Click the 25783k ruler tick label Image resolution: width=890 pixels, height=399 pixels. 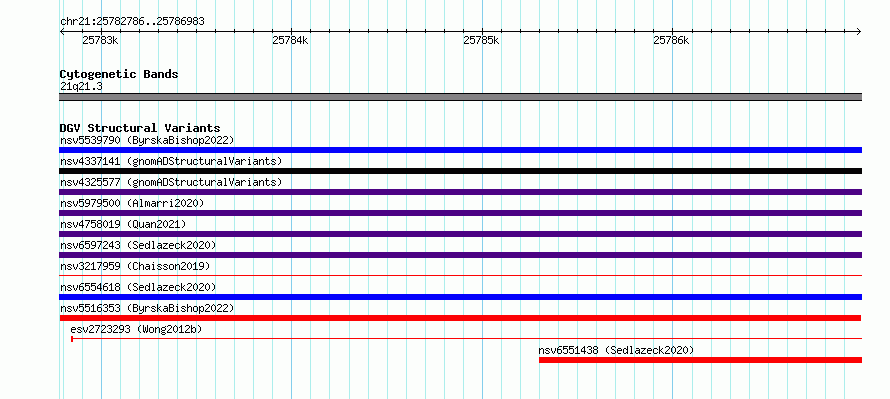[x=100, y=40]
